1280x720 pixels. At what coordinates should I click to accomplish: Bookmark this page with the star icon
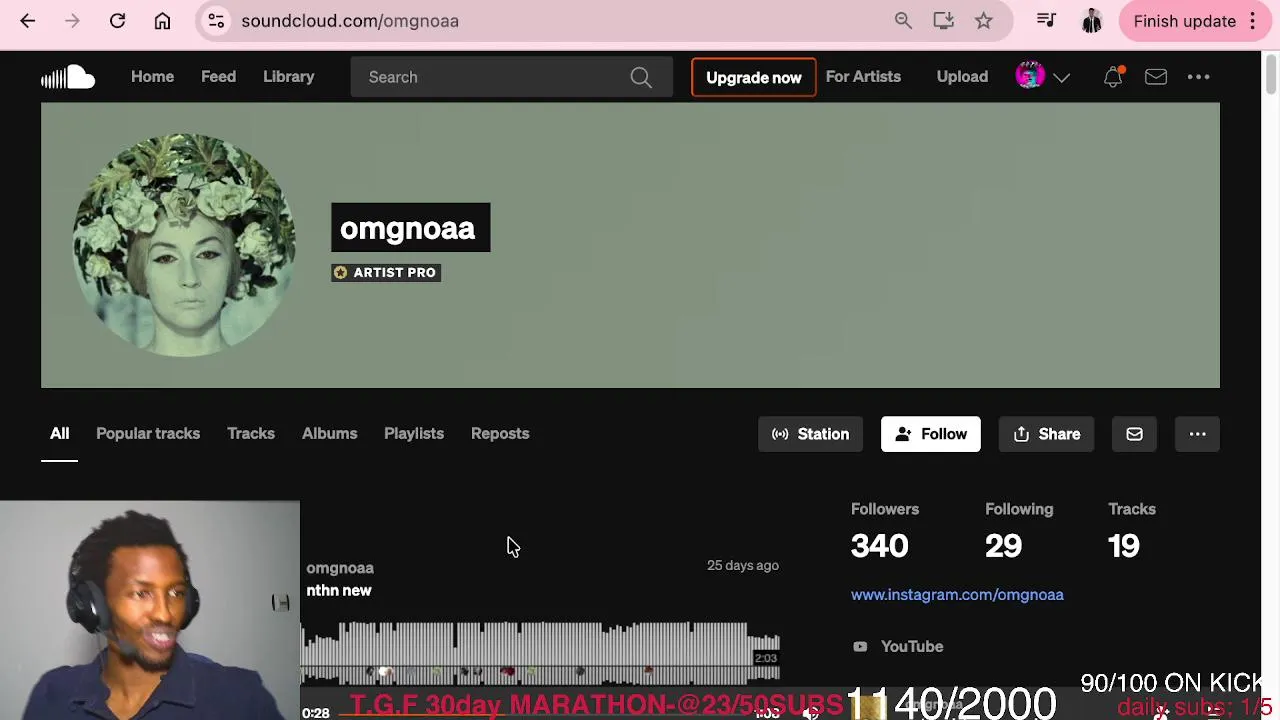point(984,21)
